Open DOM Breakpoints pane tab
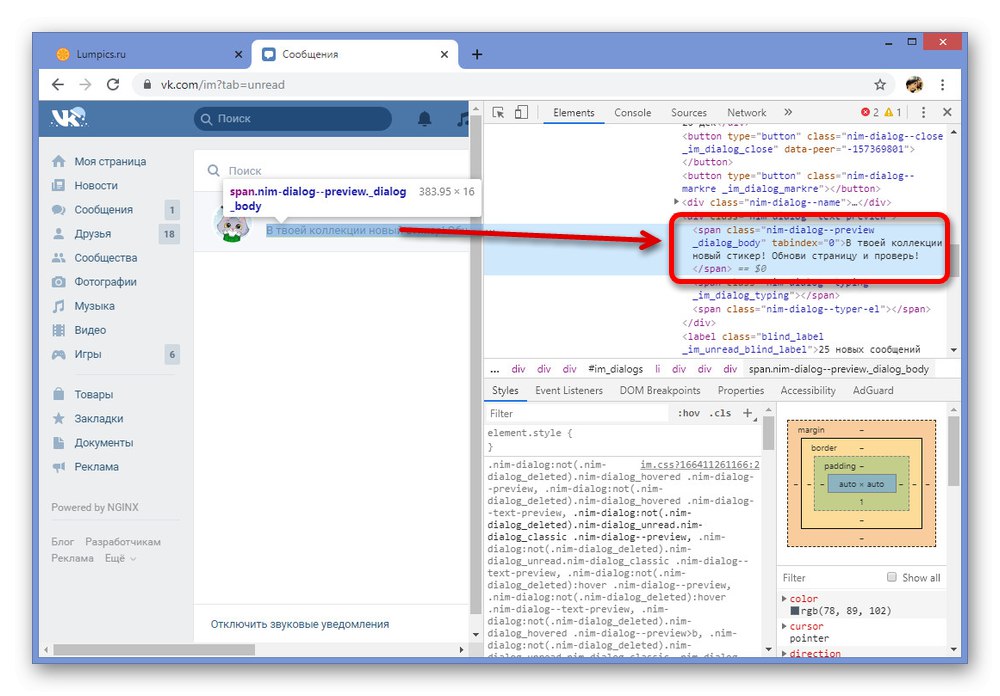1000x696 pixels. pos(659,390)
